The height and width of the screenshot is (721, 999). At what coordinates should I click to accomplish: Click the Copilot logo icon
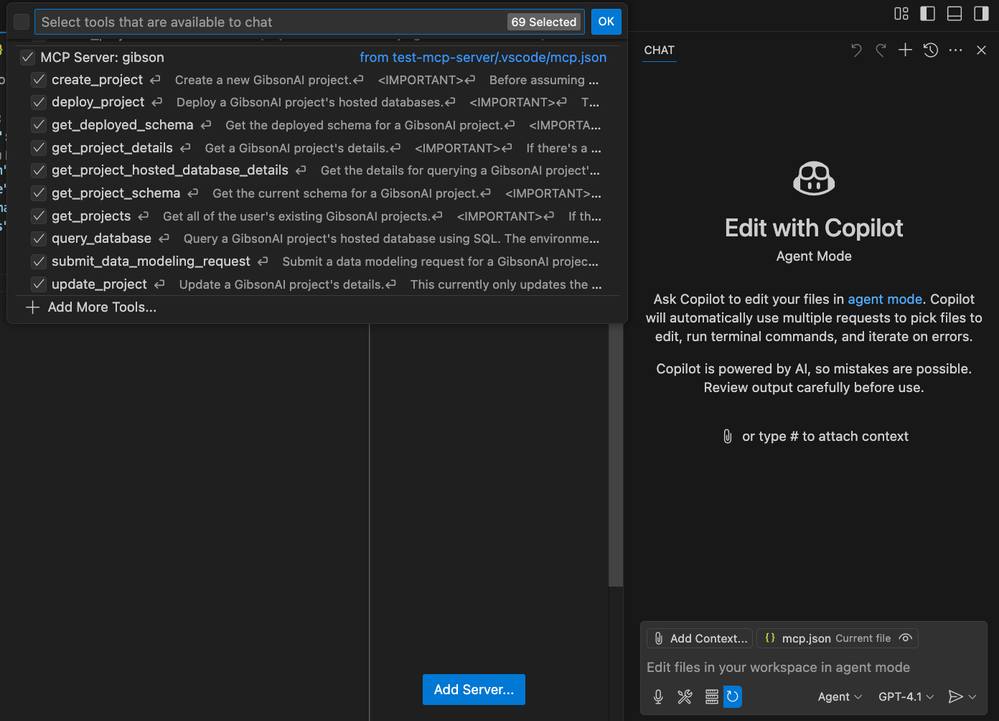click(814, 178)
